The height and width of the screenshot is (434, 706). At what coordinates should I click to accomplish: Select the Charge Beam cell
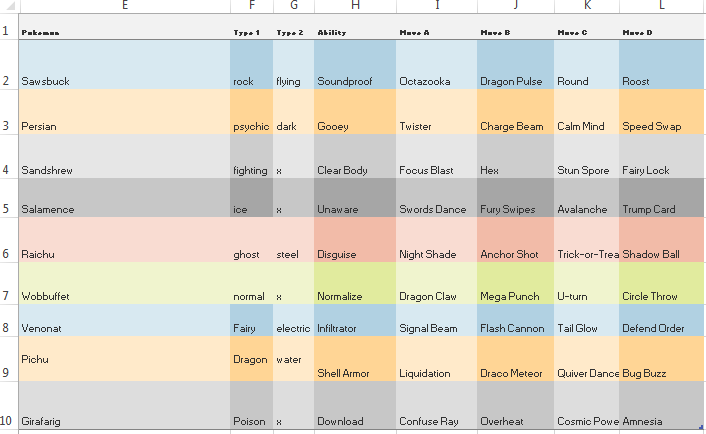point(516,112)
